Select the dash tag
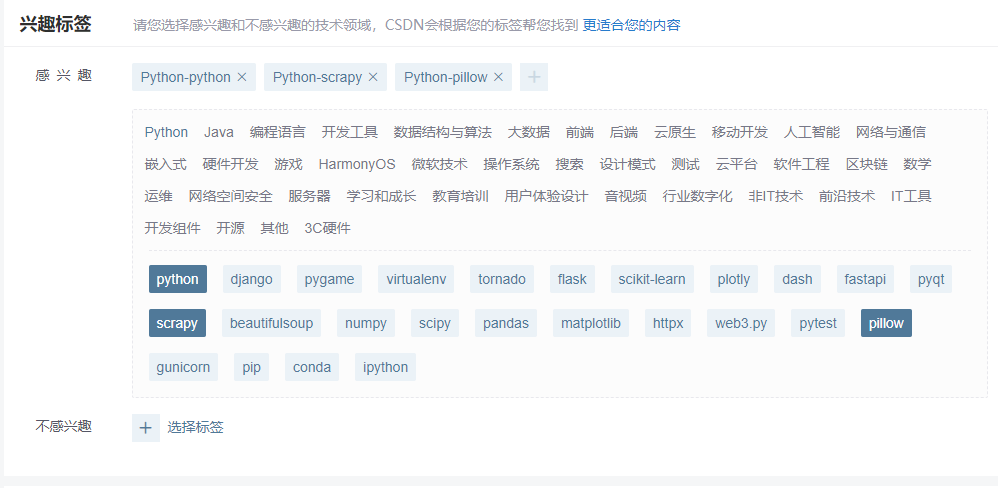Screen dimensions: 998x488 [798, 279]
